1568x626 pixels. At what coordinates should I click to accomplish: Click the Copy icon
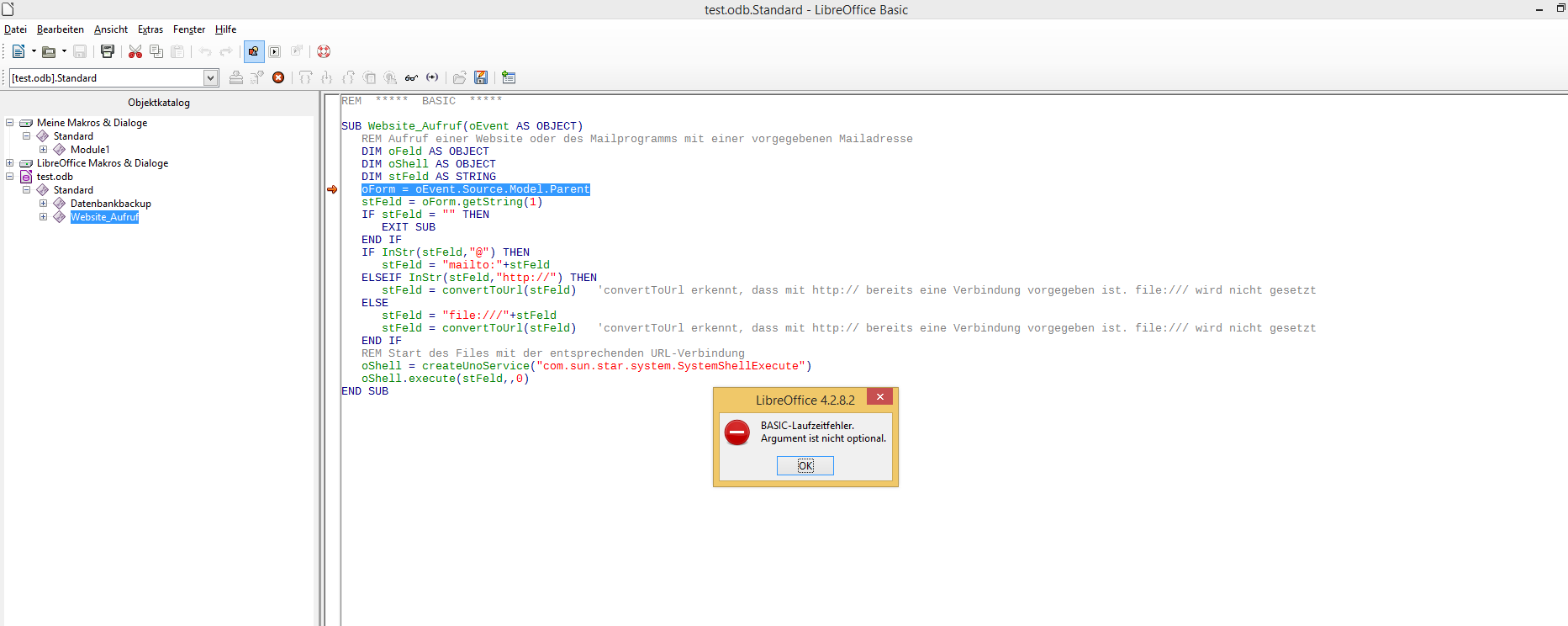(156, 51)
